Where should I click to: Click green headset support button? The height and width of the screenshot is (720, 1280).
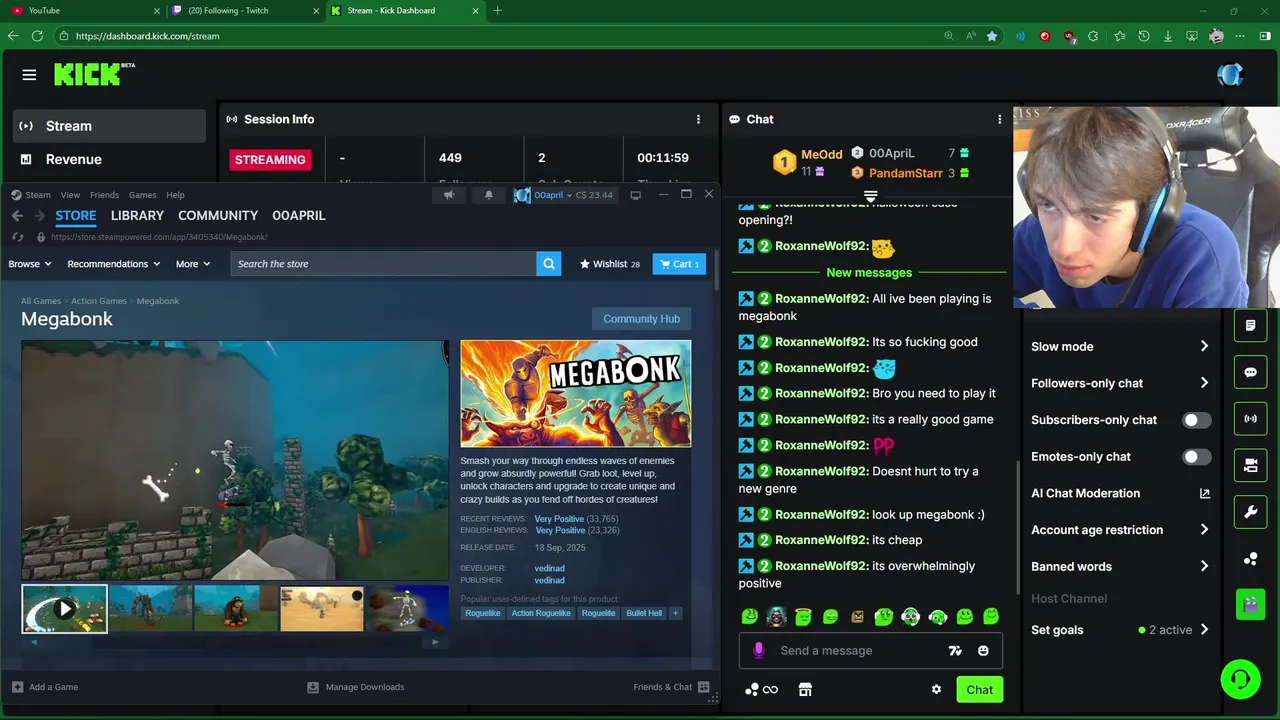(1240, 680)
